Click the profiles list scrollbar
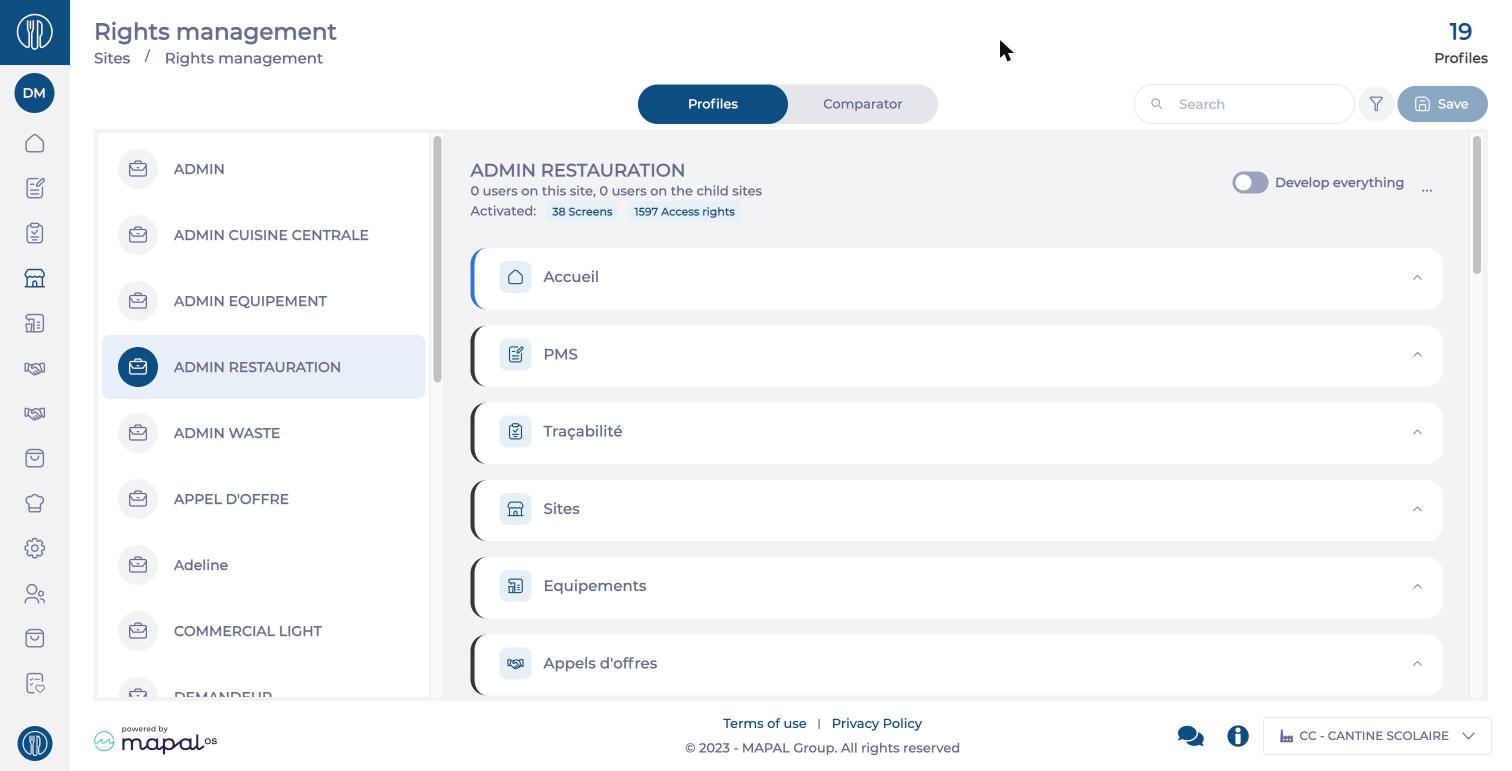 pyautogui.click(x=437, y=259)
